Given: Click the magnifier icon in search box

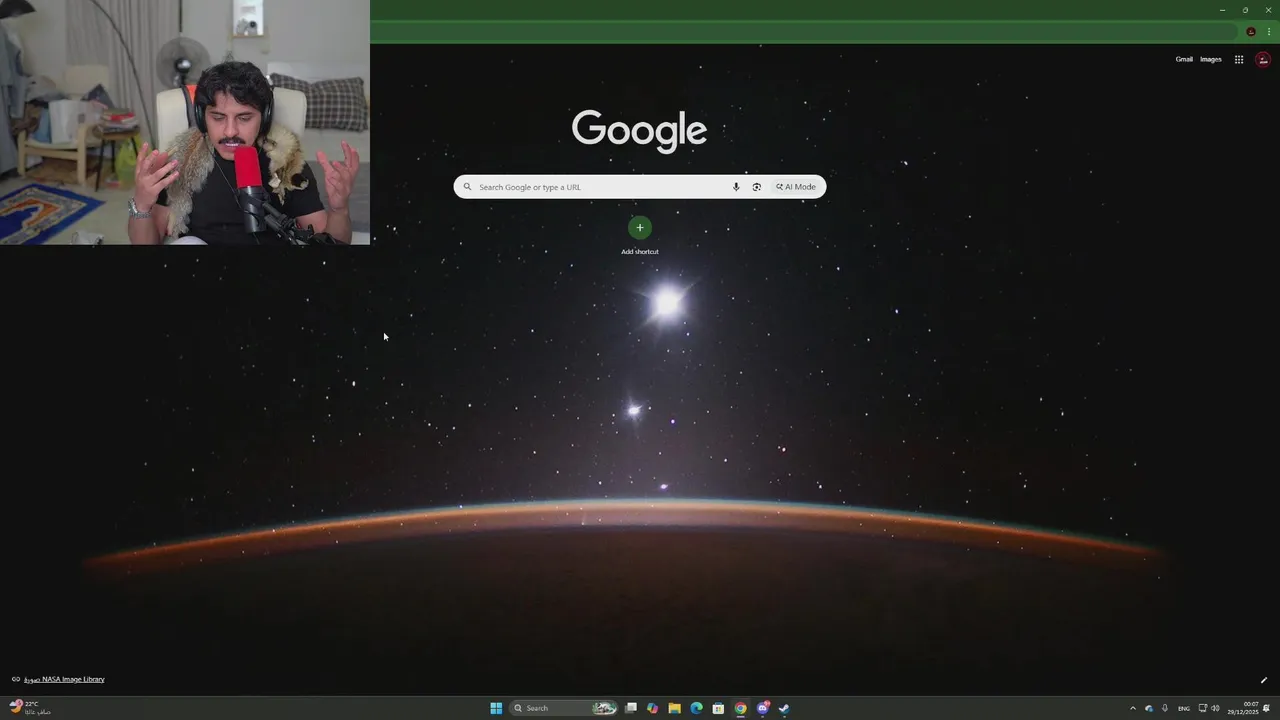Looking at the screenshot, I should tap(467, 187).
